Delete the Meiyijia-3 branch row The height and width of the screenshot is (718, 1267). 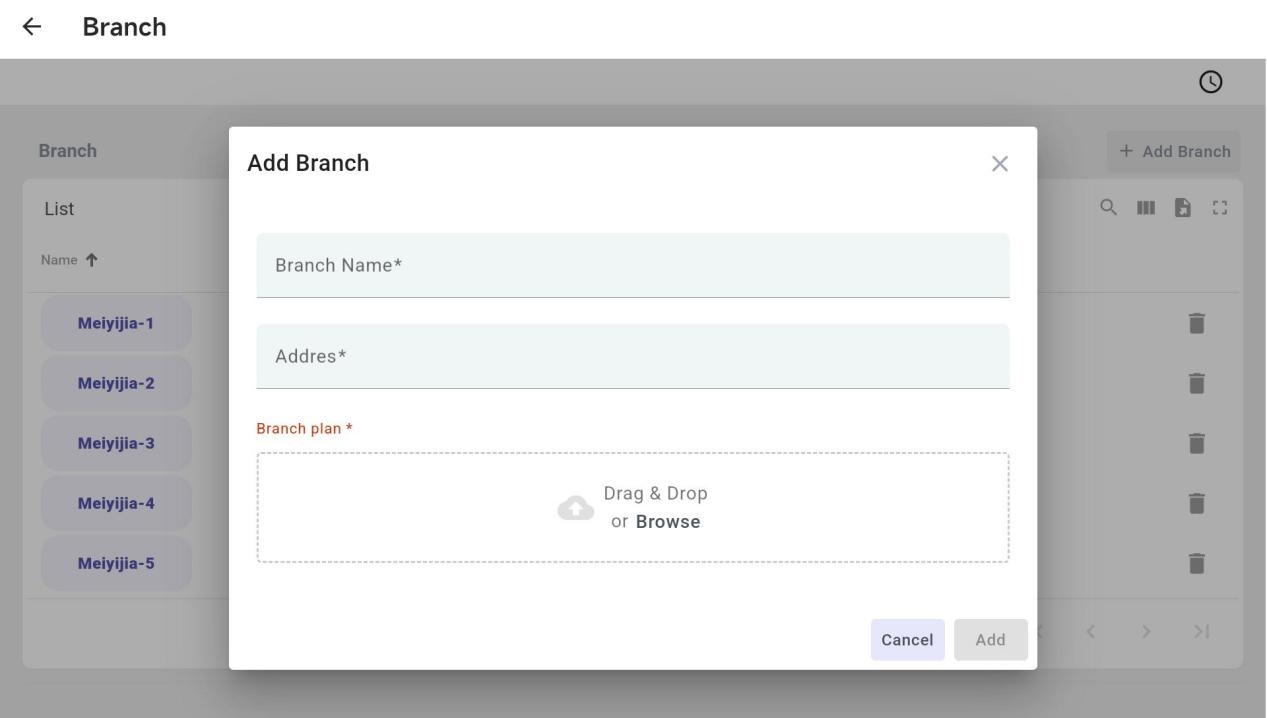click(x=1196, y=443)
